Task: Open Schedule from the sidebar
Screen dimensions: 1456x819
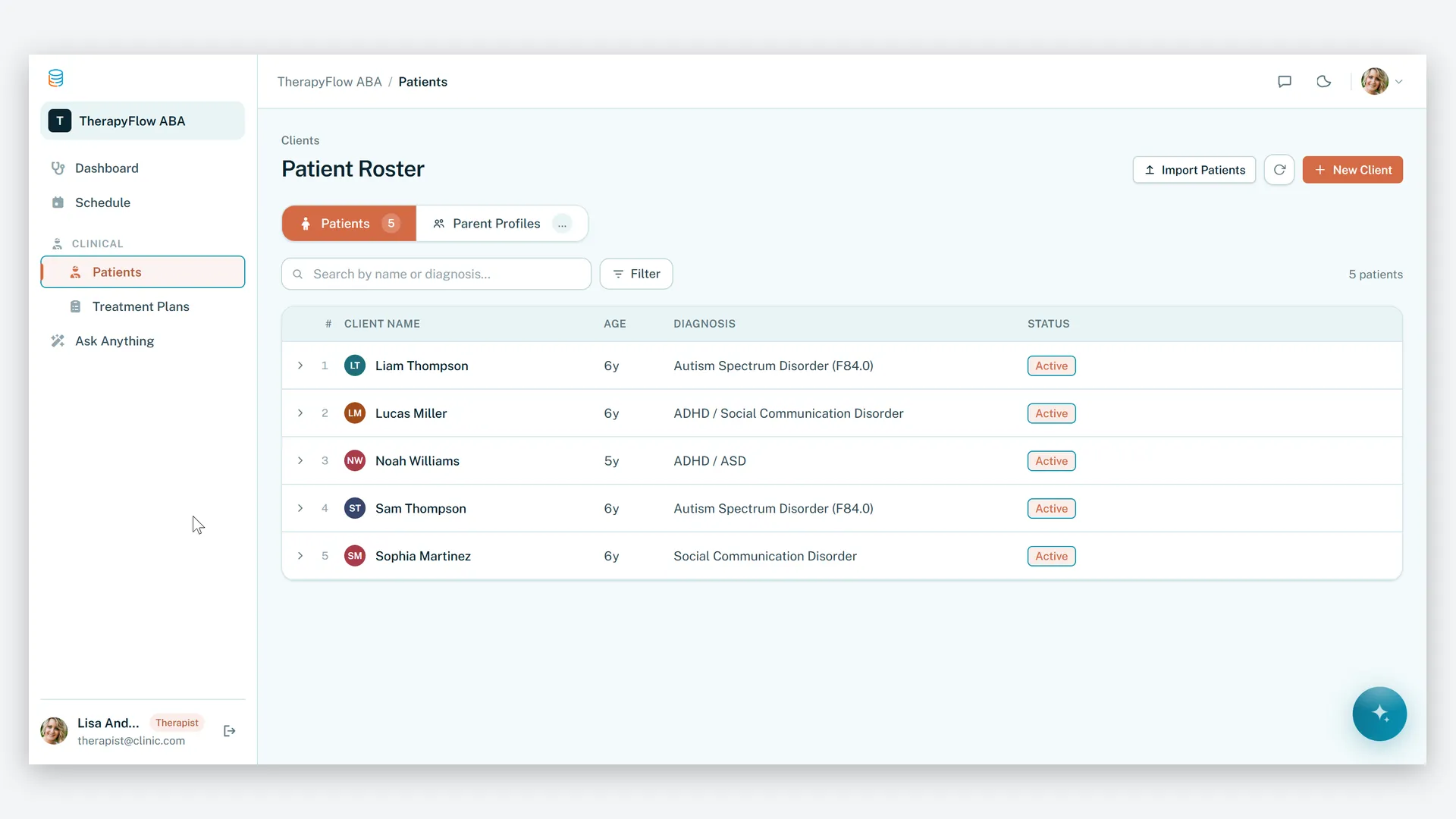Action: [143, 202]
